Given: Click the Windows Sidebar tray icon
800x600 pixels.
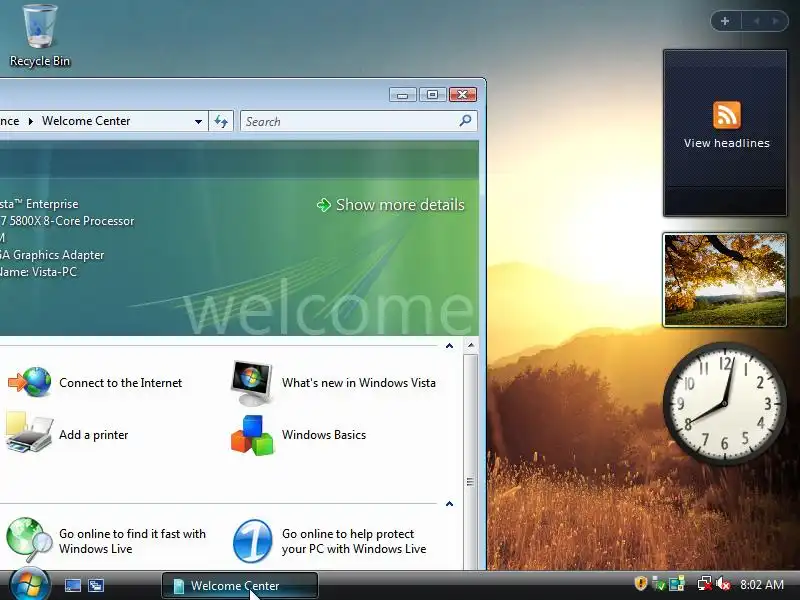Looking at the screenshot, I should pyautogui.click(x=677, y=584).
